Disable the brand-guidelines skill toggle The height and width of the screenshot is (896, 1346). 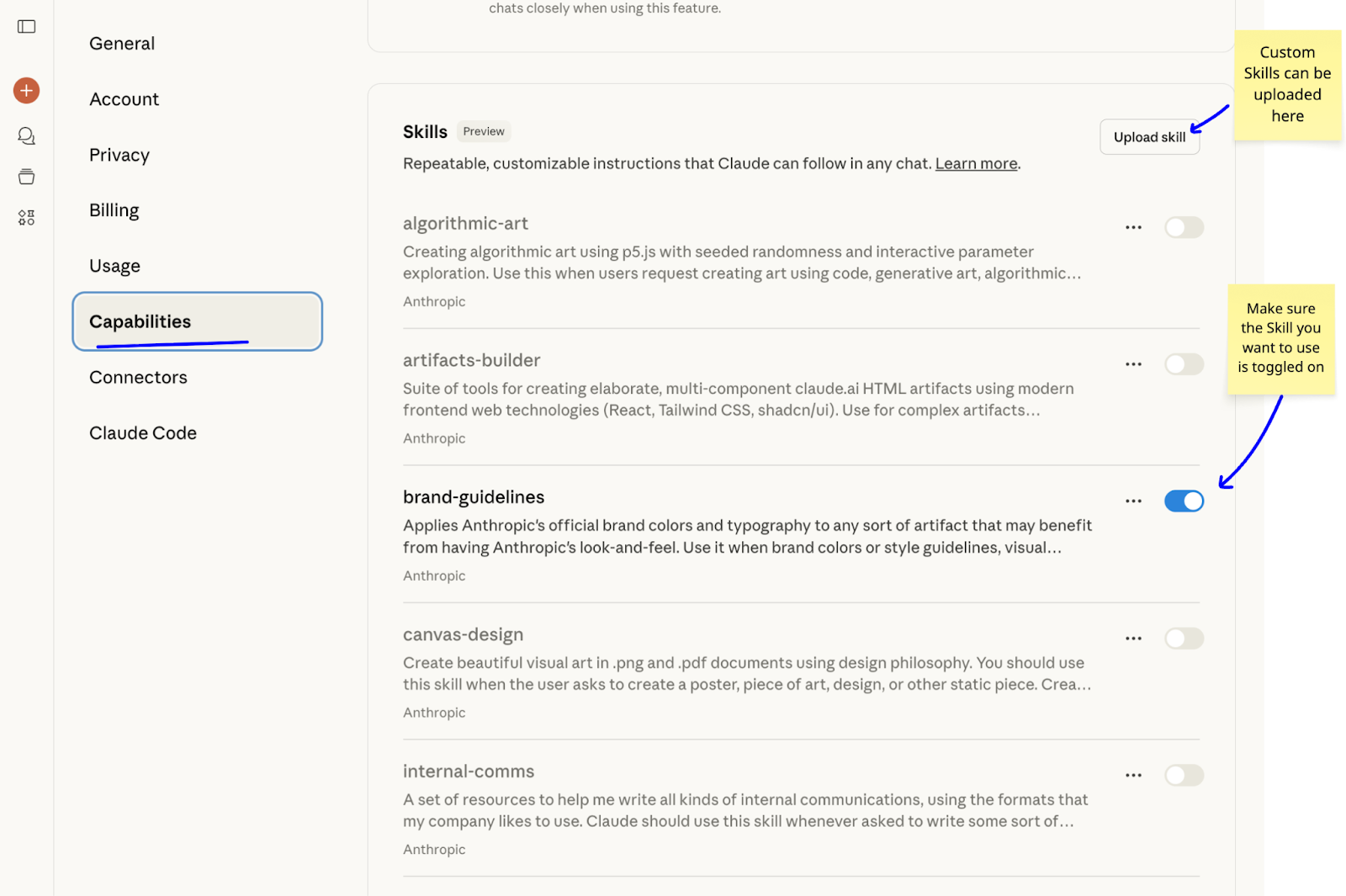point(1184,501)
